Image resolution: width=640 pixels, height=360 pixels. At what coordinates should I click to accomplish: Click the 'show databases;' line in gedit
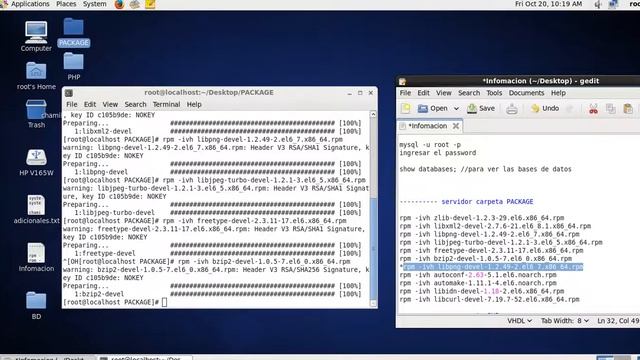pyautogui.click(x=485, y=169)
